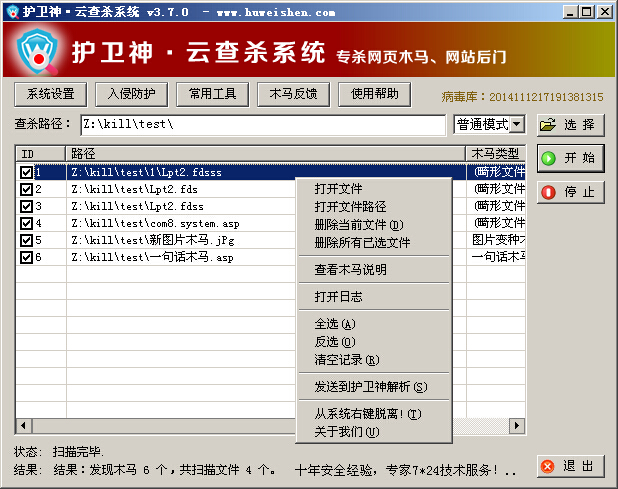Select 全选 (A) menu item
This screenshot has width=618, height=489.
click(374, 324)
